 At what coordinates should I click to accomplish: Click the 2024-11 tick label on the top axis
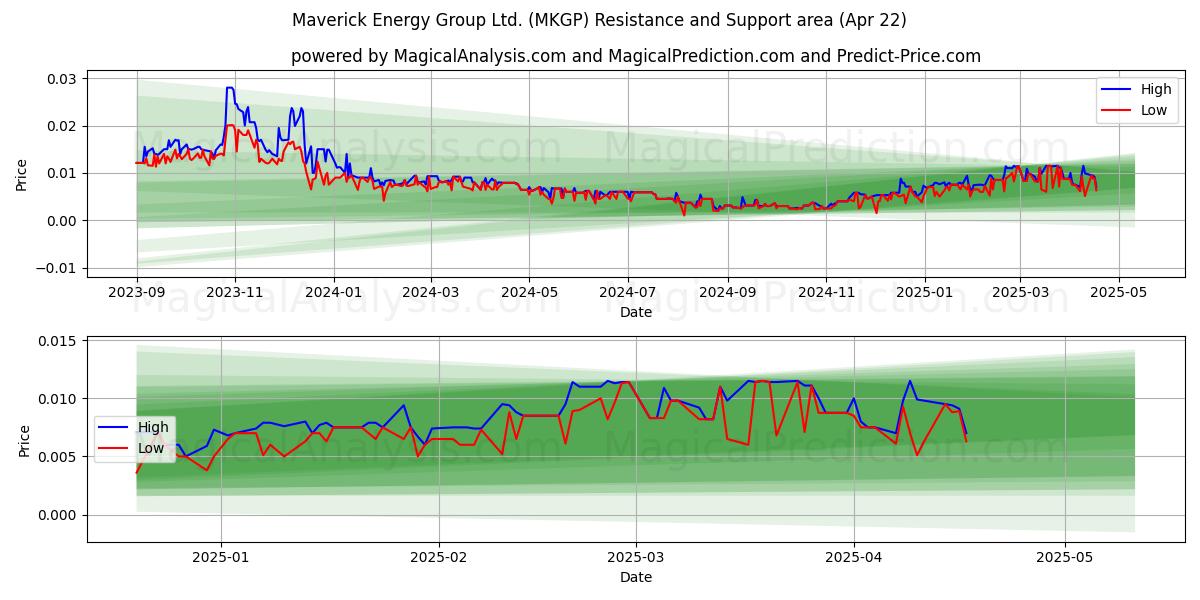(x=825, y=294)
